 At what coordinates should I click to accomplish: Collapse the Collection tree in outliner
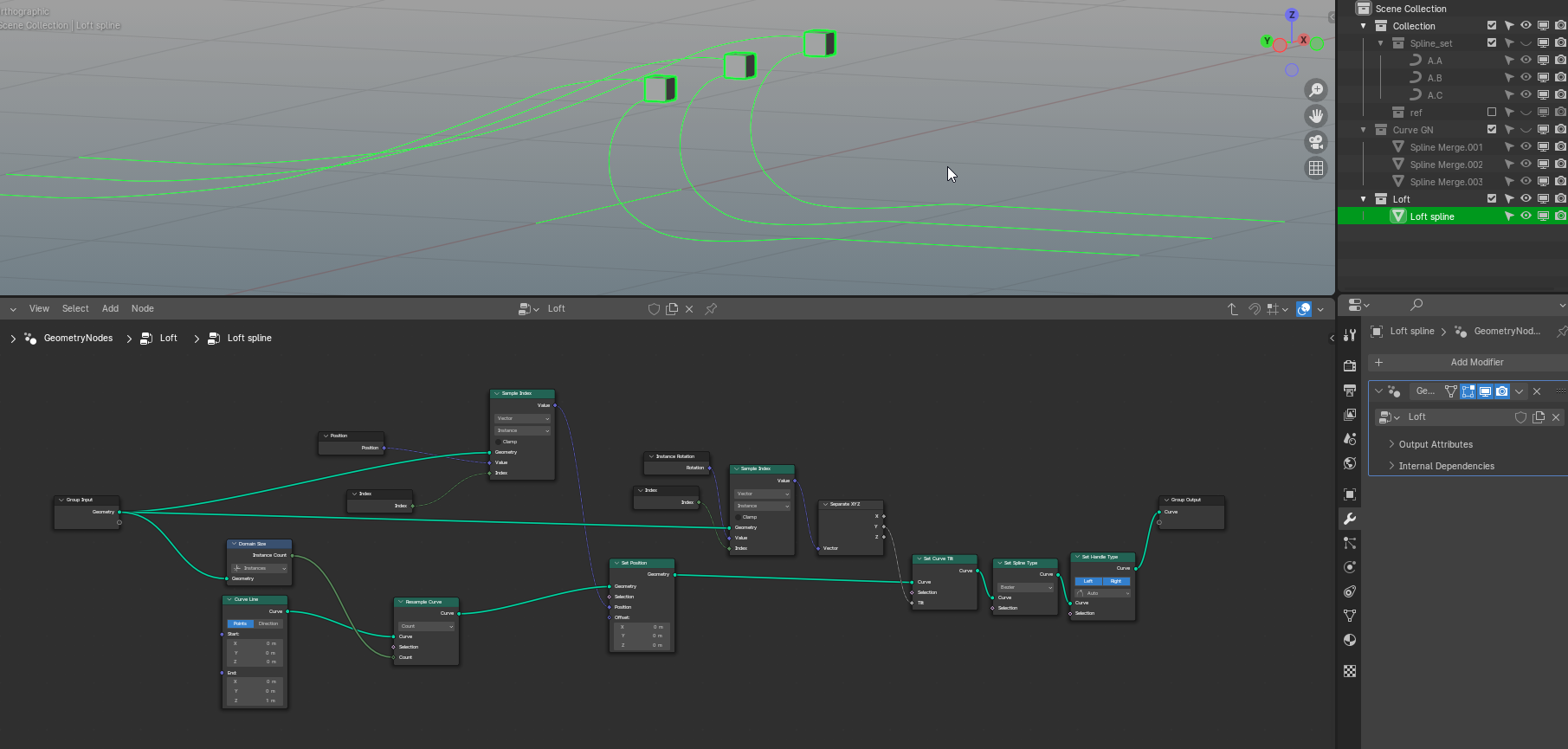pyautogui.click(x=1364, y=26)
